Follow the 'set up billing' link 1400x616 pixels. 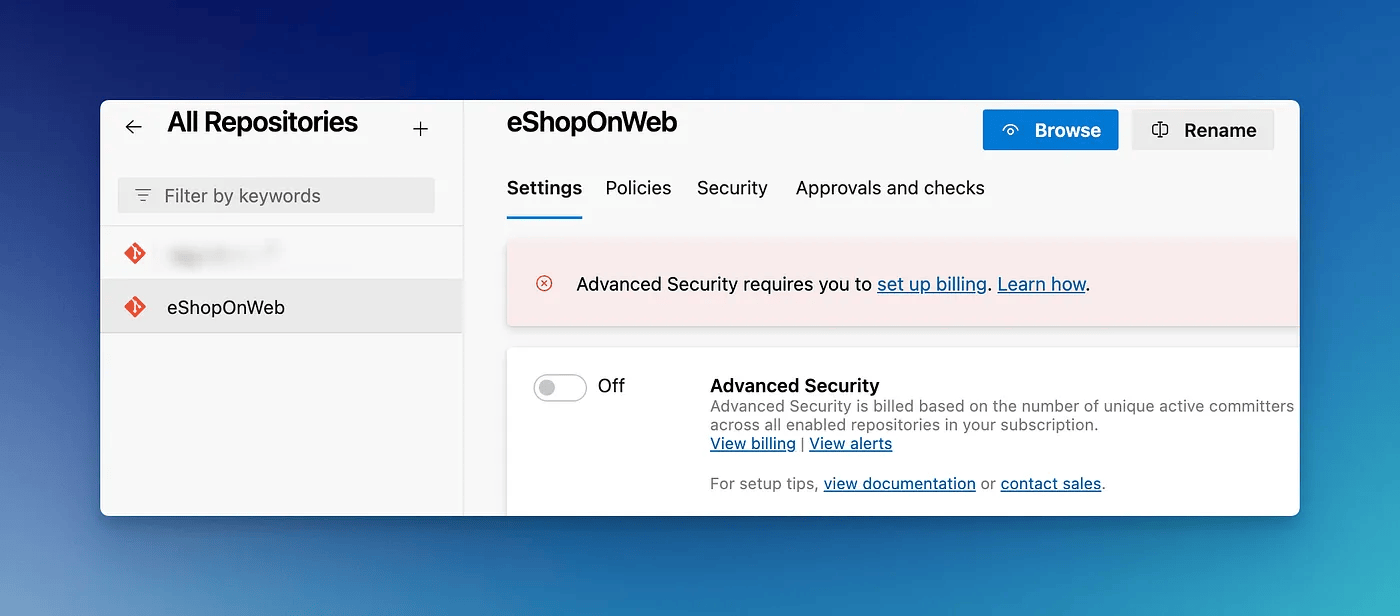[931, 284]
